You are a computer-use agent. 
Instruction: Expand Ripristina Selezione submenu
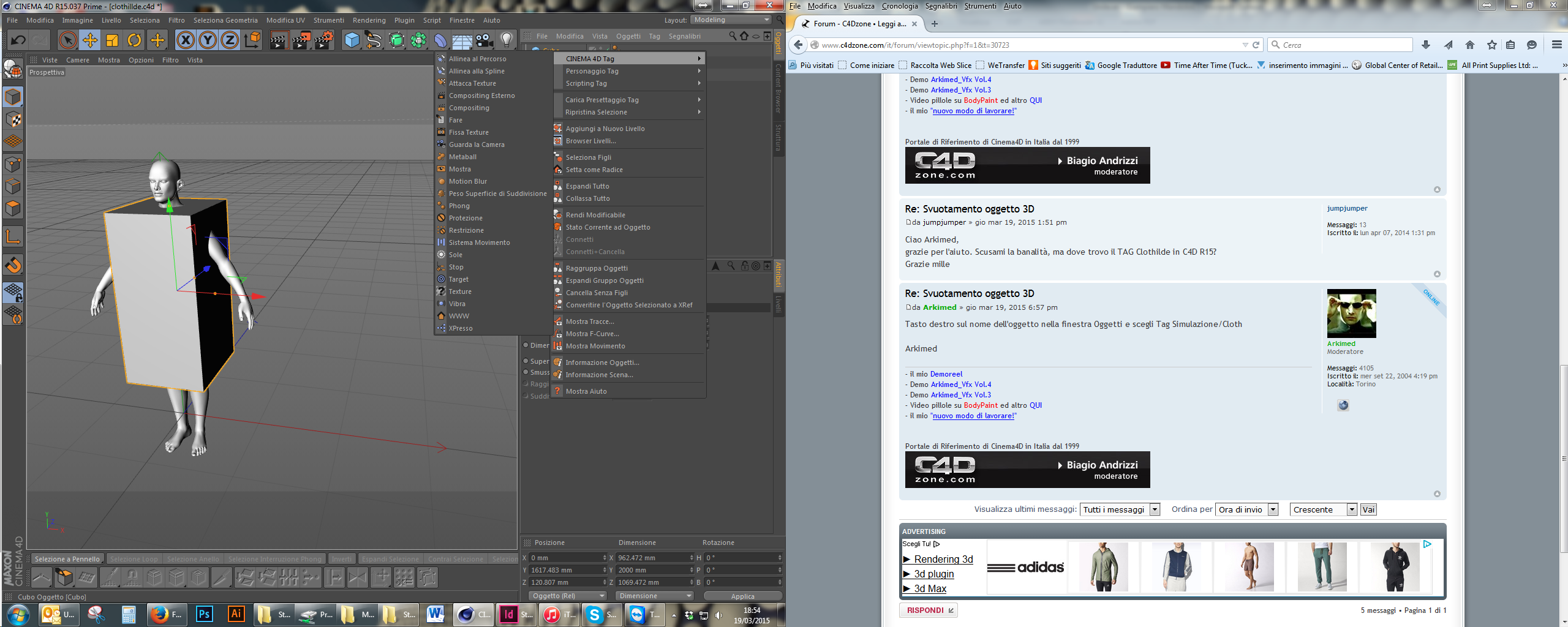[x=629, y=112]
